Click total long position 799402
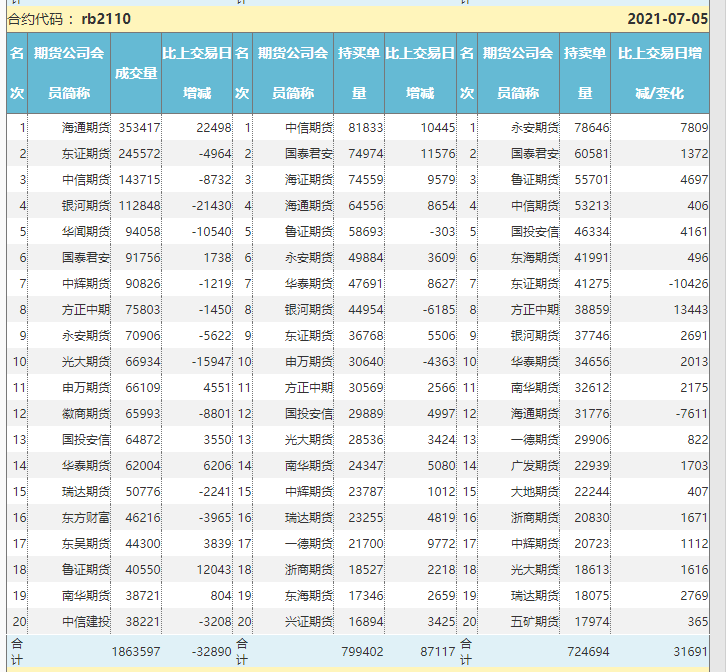This screenshot has height=672, width=727. (x=361, y=652)
